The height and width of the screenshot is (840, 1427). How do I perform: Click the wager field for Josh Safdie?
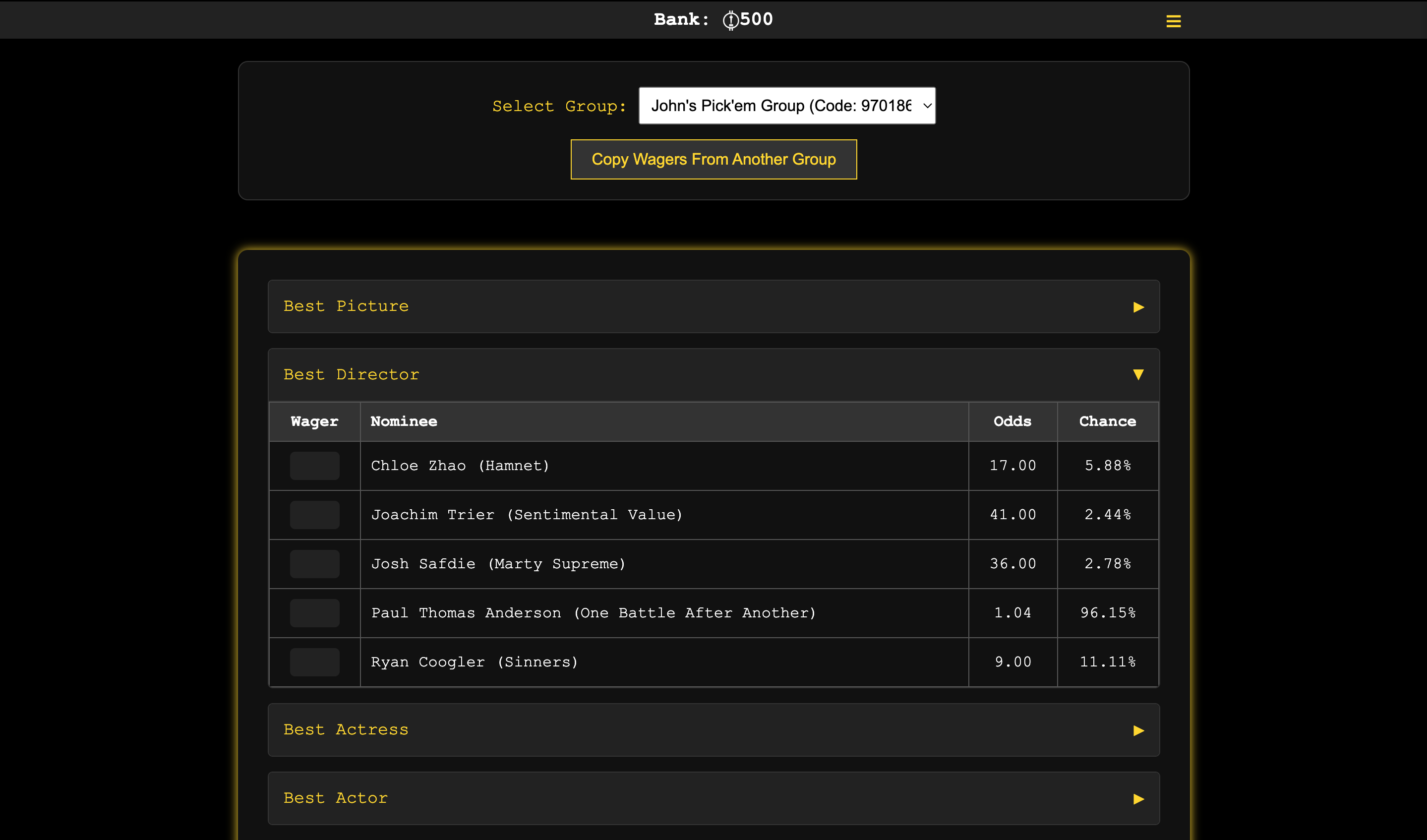[x=314, y=564]
